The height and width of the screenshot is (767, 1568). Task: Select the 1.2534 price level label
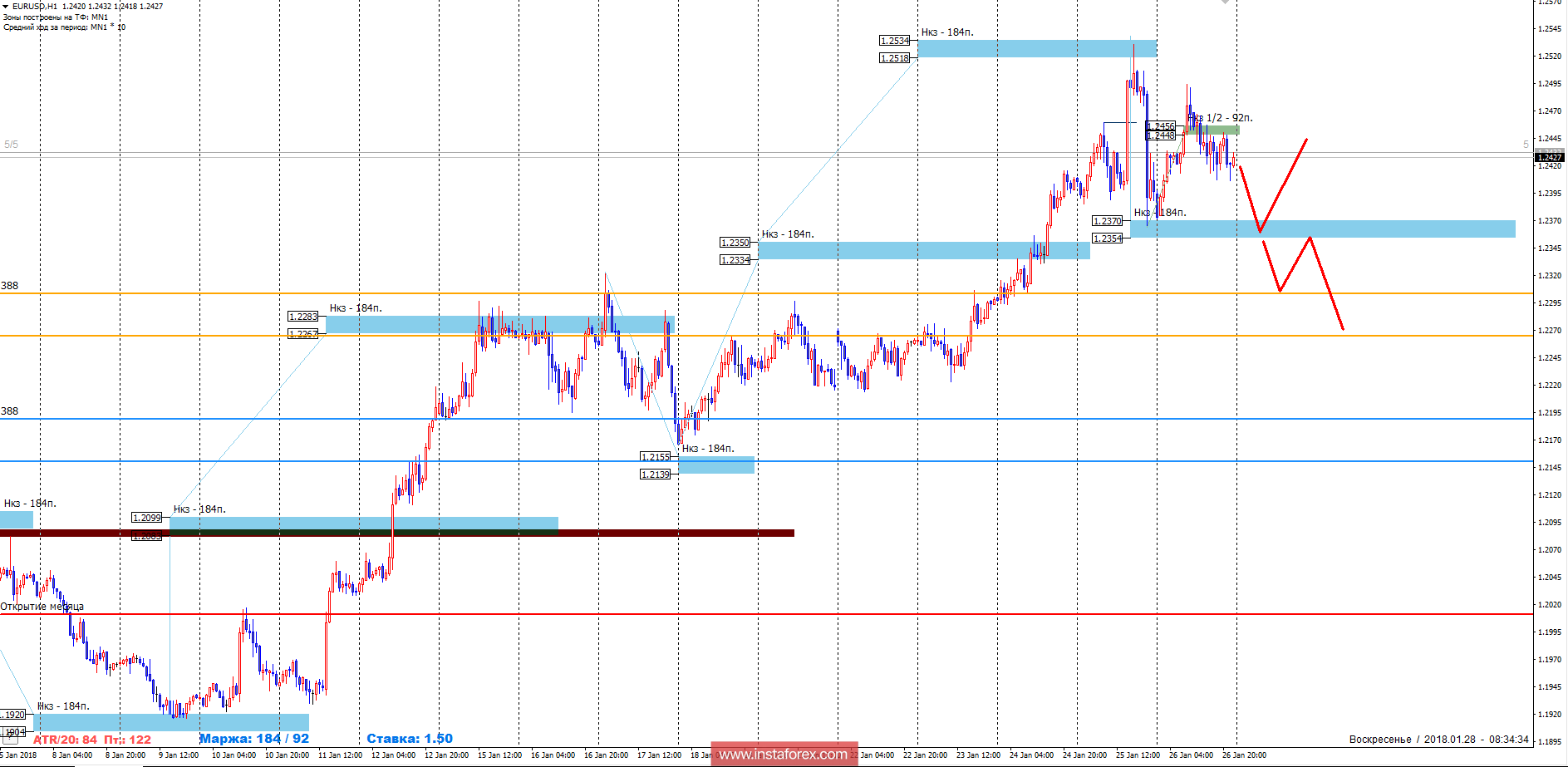click(892, 39)
